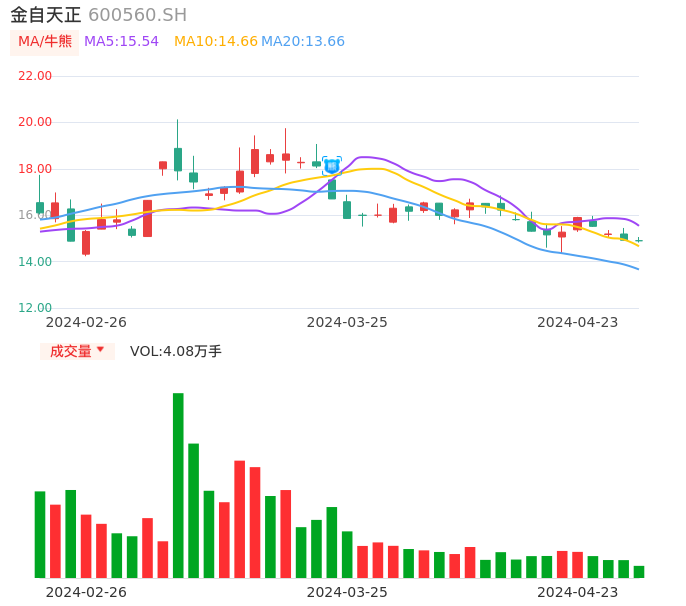This screenshot has height=606, width=686.
Task: Click 2024-03-25 date under the candlestick chart
Action: click(347, 322)
